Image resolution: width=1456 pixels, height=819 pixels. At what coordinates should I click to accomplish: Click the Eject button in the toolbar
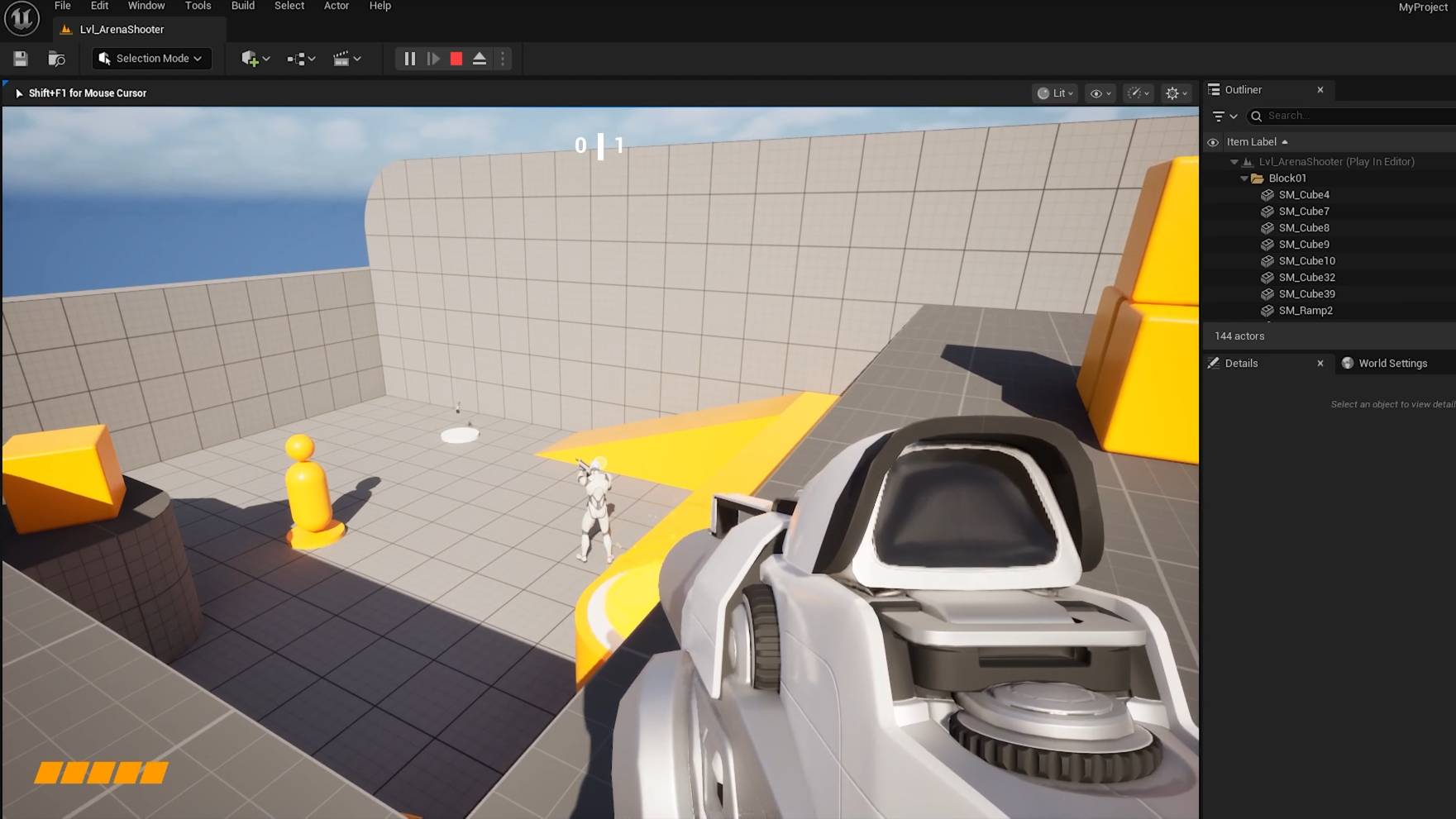[x=479, y=58]
